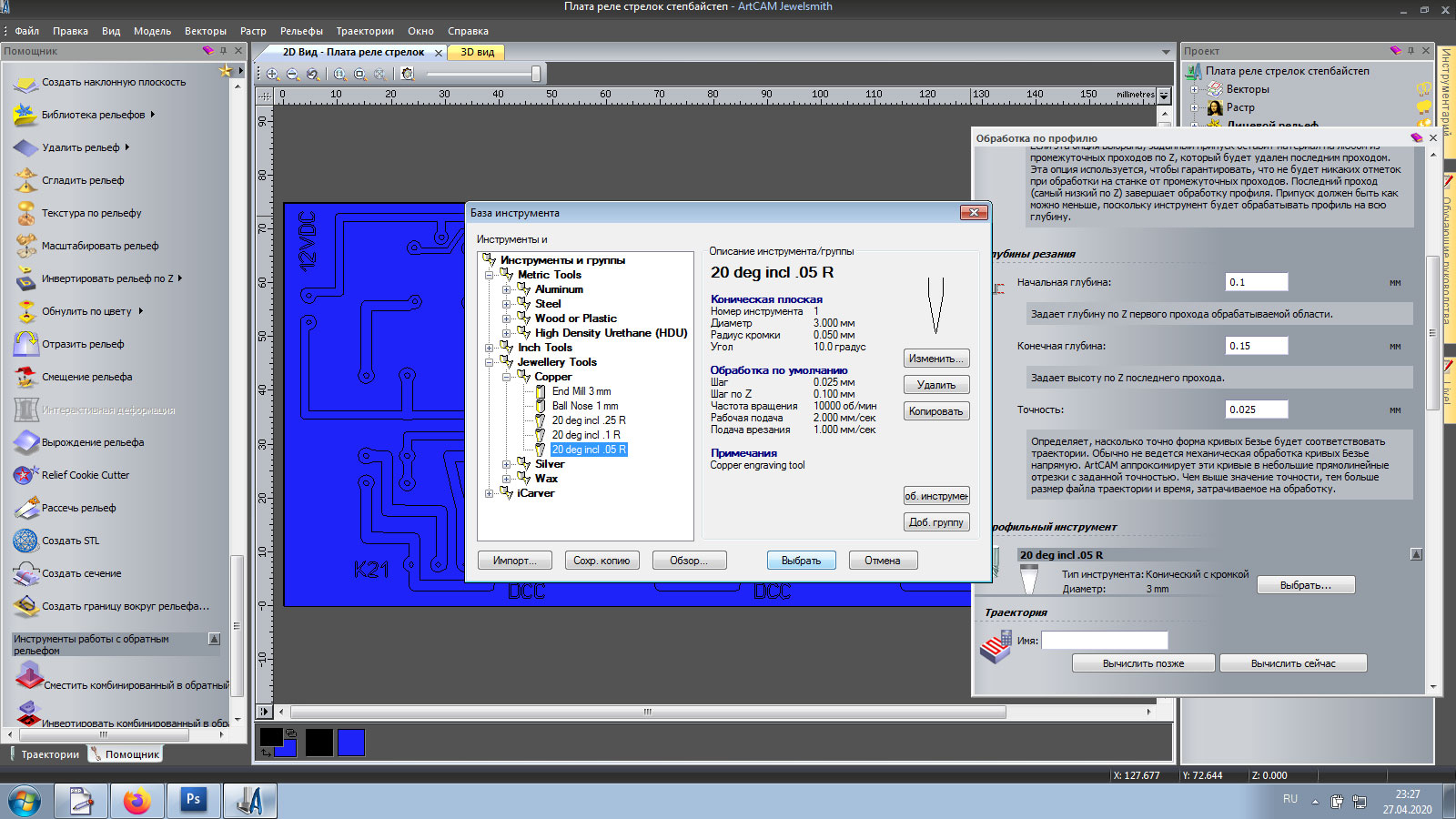This screenshot has height=819, width=1456.
Task: Toggle the pin on the Помощник panel
Action: pos(224,50)
